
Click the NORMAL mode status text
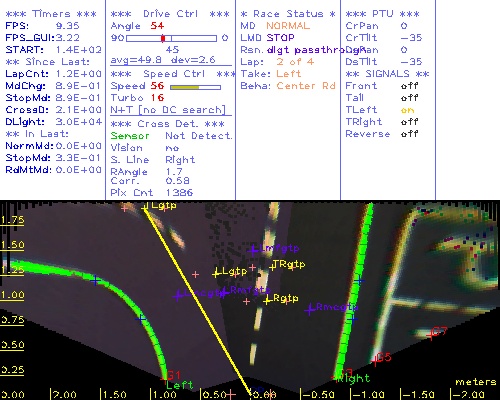click(288, 26)
